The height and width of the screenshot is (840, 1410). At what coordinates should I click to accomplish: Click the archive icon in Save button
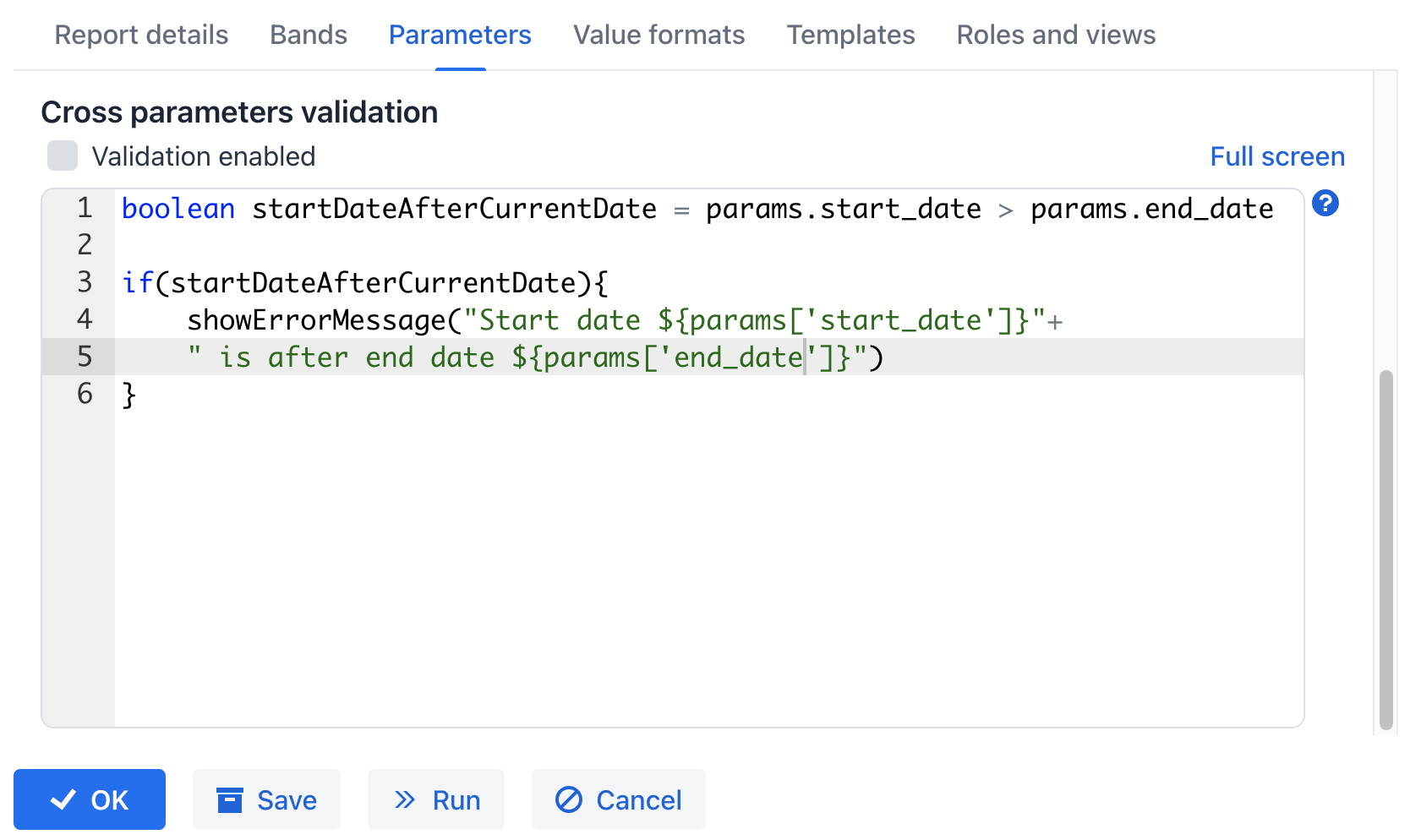click(x=230, y=799)
